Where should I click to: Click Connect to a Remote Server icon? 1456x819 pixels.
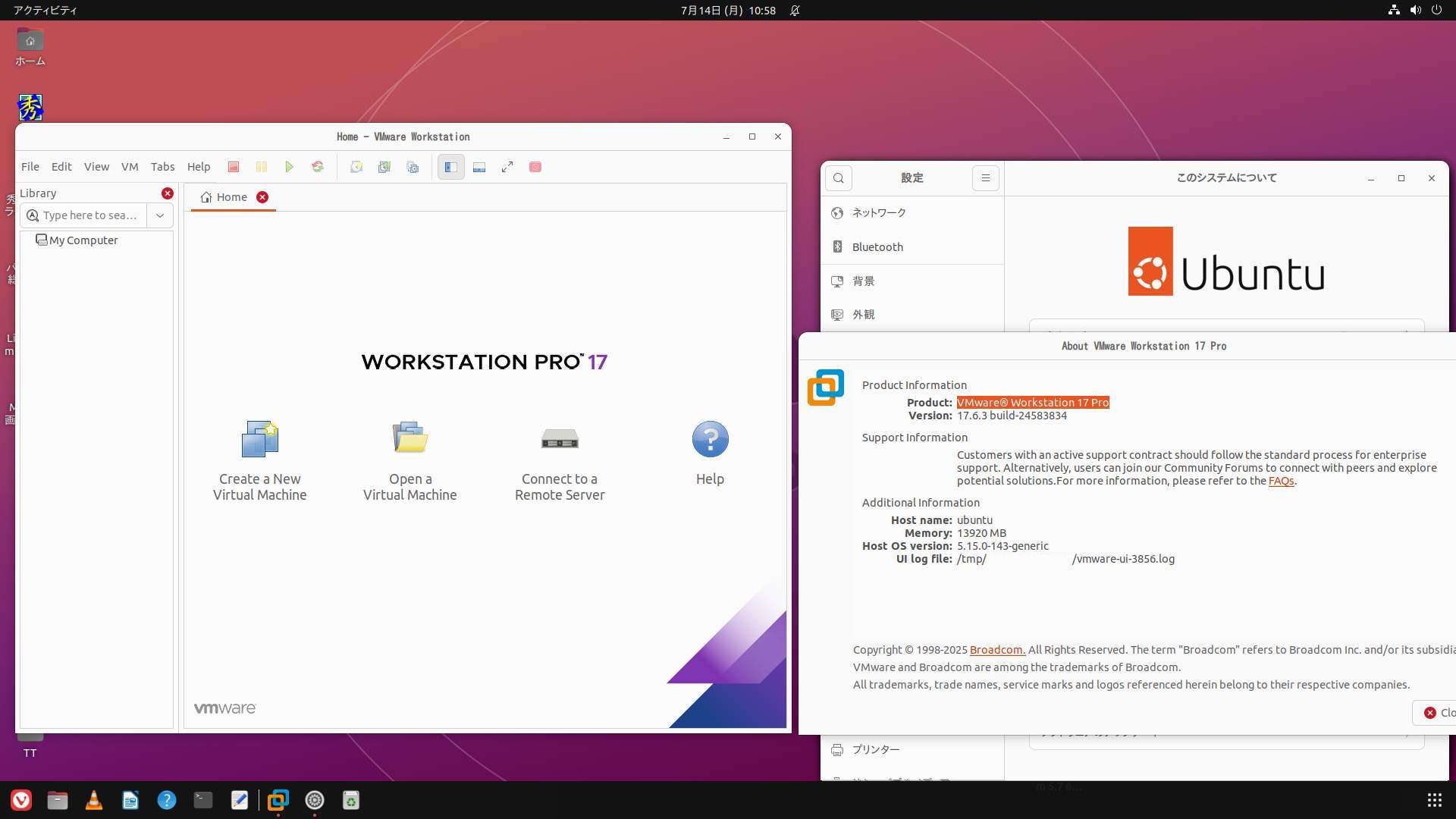560,438
